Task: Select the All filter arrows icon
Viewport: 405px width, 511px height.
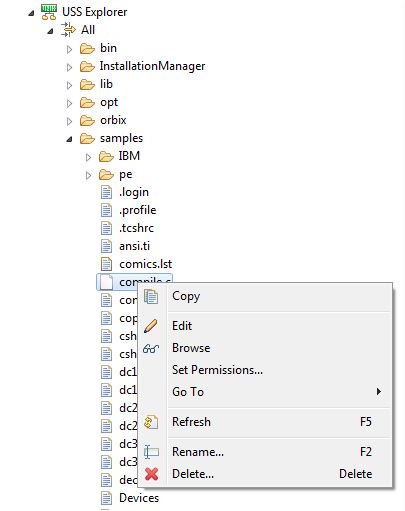Action: (x=68, y=30)
